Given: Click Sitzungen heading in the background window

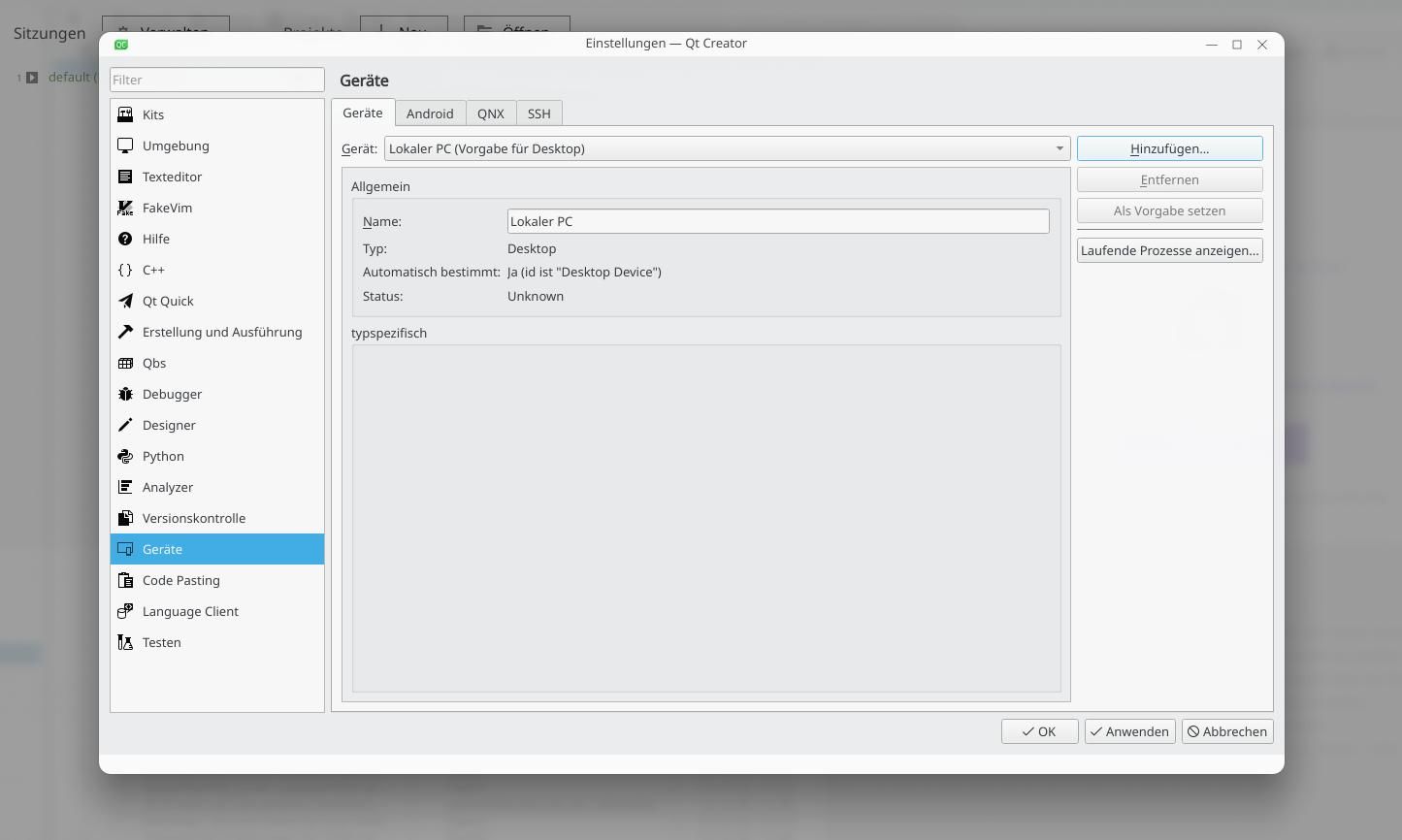Looking at the screenshot, I should click(x=49, y=33).
